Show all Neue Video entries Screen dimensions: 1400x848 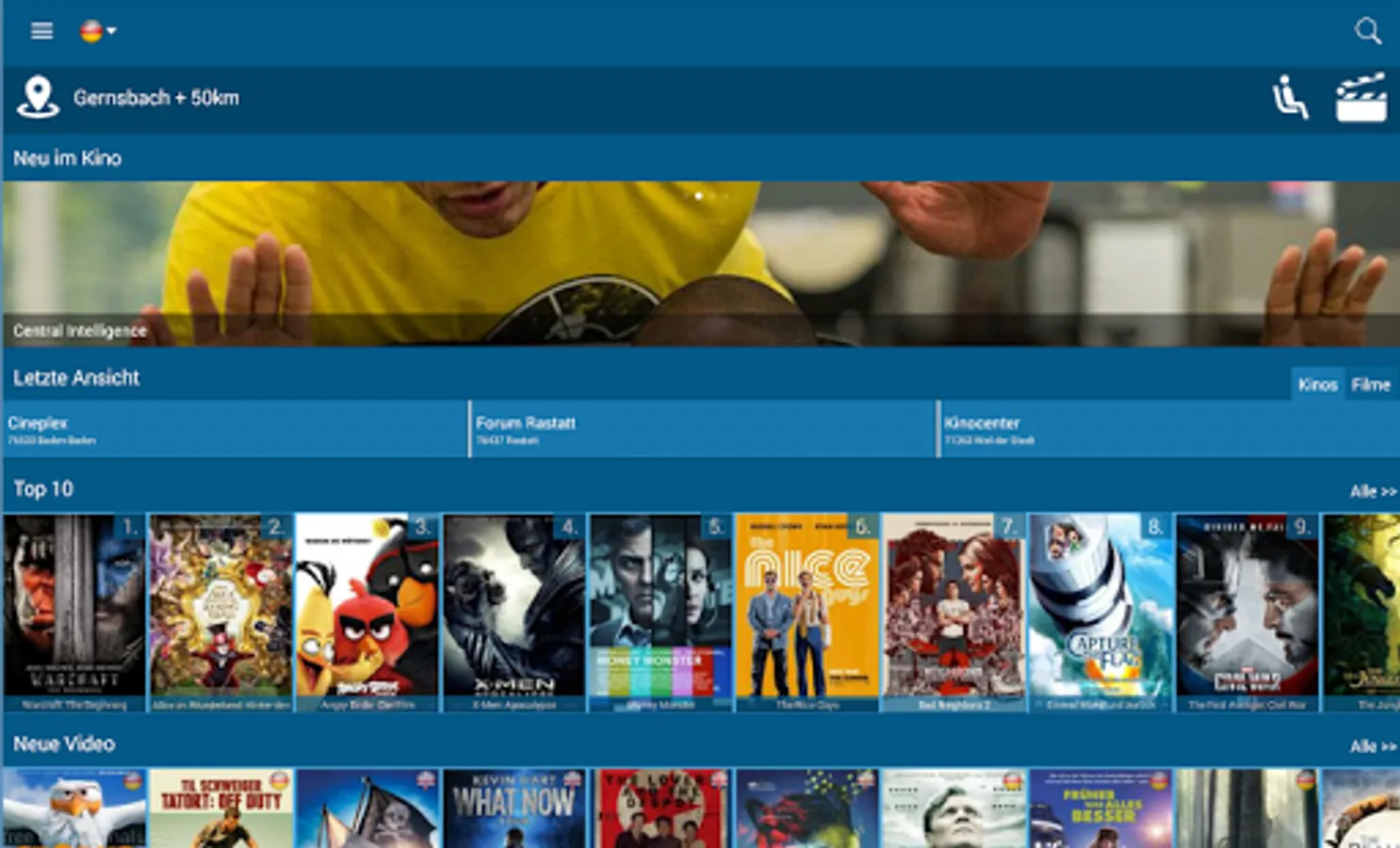(1373, 746)
